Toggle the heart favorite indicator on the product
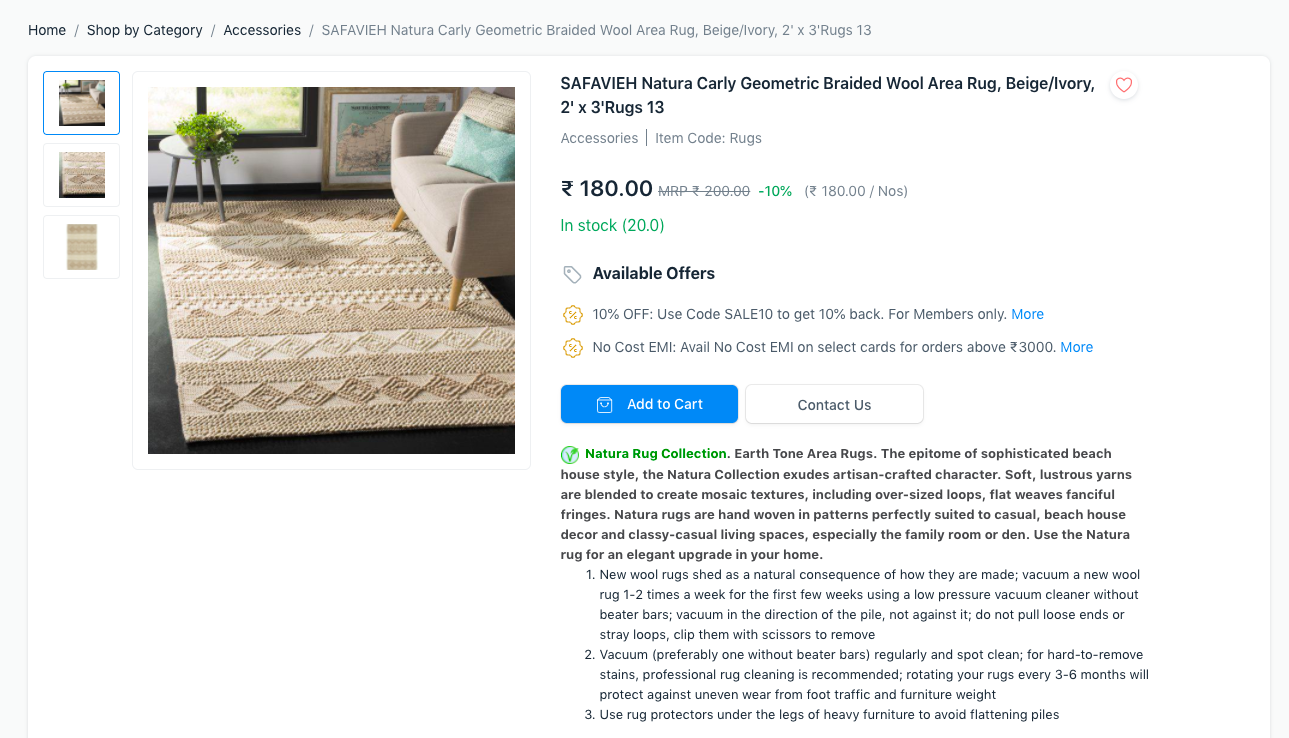Image resolution: width=1289 pixels, height=738 pixels. [1123, 85]
